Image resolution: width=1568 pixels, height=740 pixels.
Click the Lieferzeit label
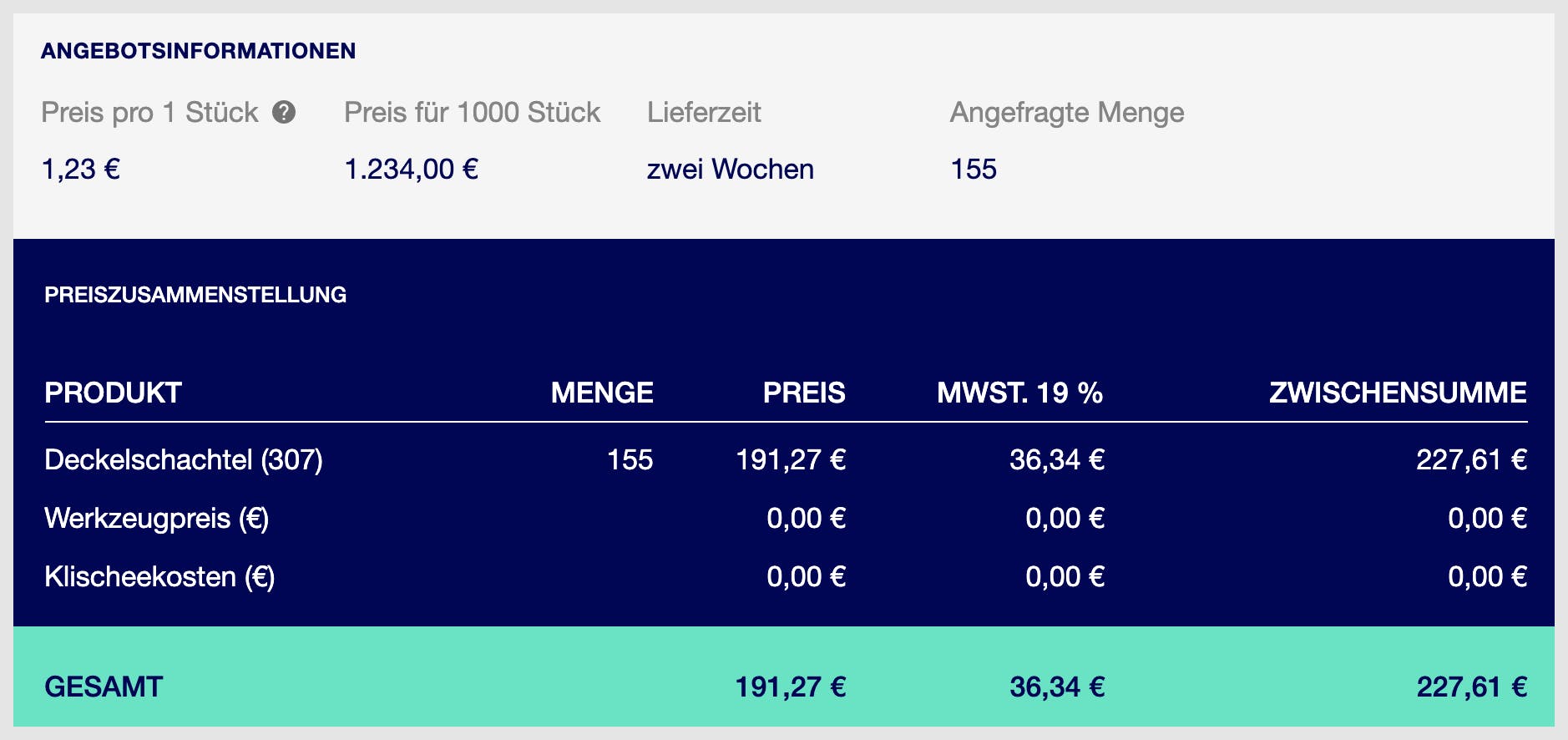[x=704, y=112]
